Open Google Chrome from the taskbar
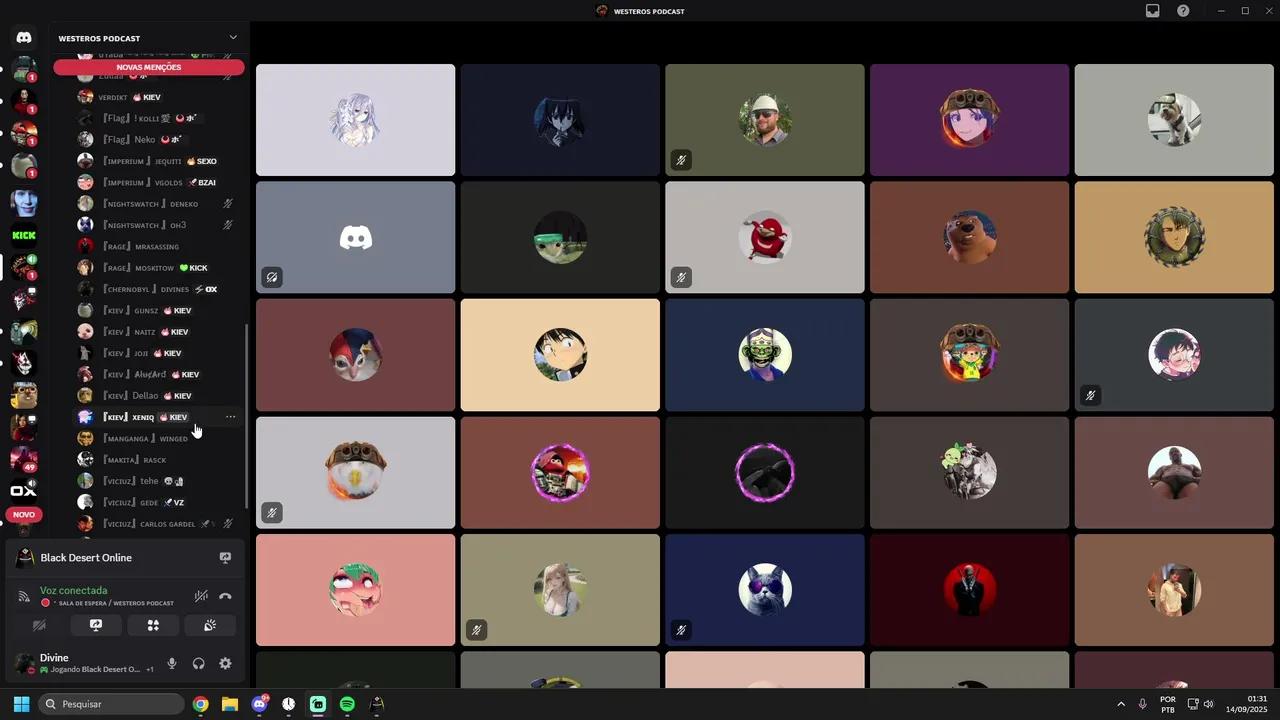Image resolution: width=1280 pixels, height=720 pixels. [x=201, y=704]
